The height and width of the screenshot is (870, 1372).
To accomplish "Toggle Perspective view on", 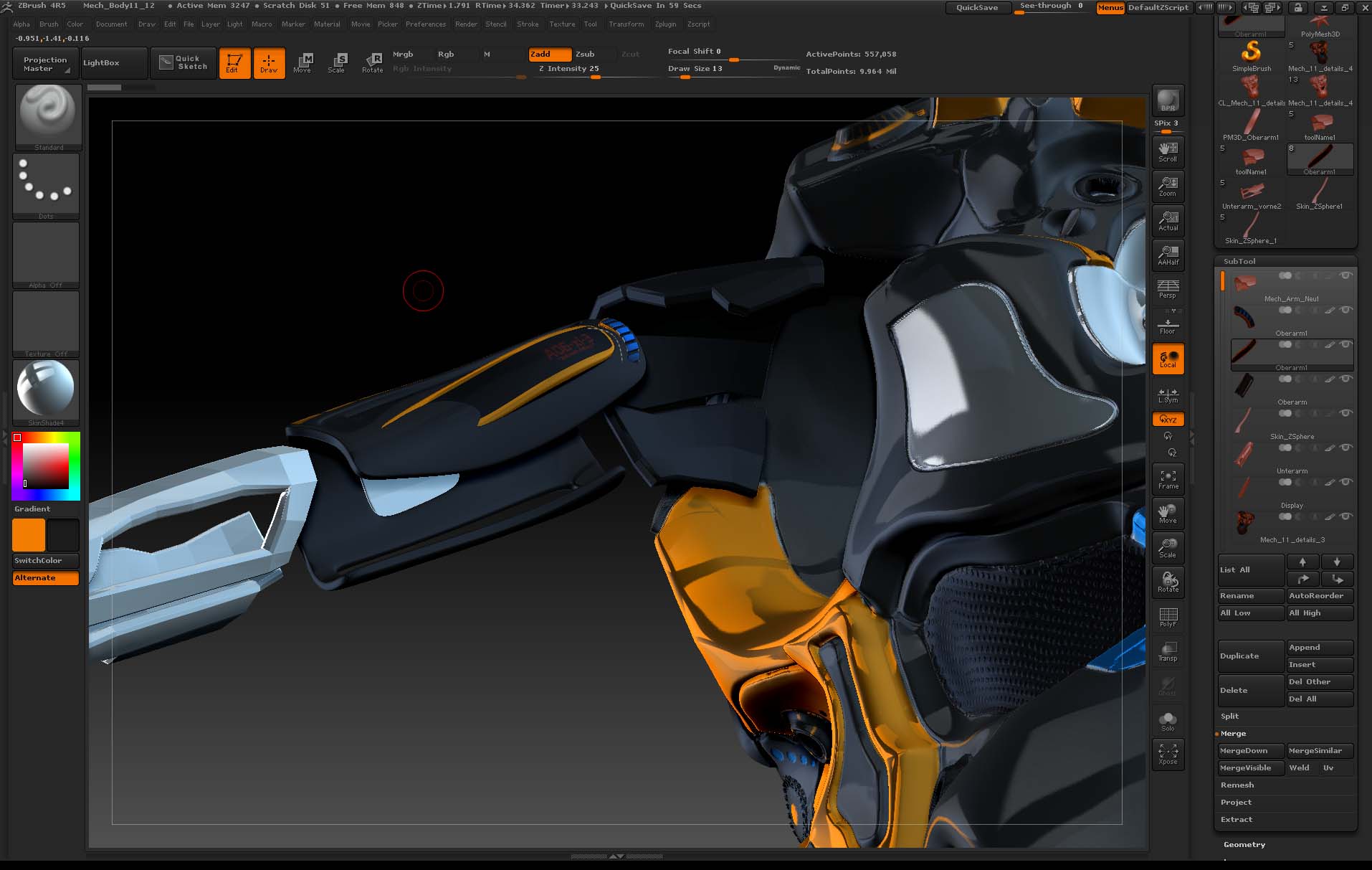I will click(x=1168, y=289).
